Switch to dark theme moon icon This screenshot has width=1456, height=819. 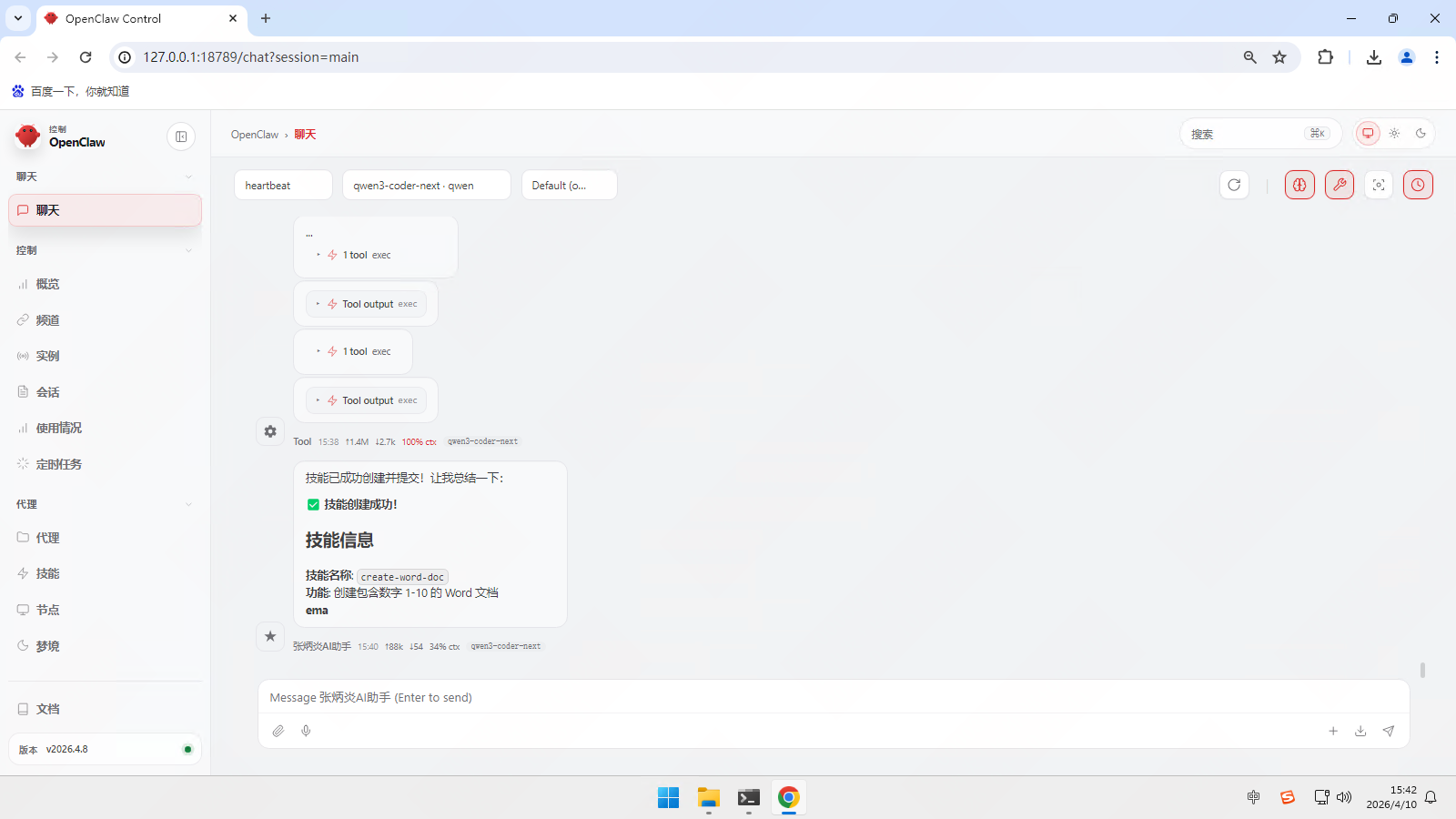[1421, 134]
